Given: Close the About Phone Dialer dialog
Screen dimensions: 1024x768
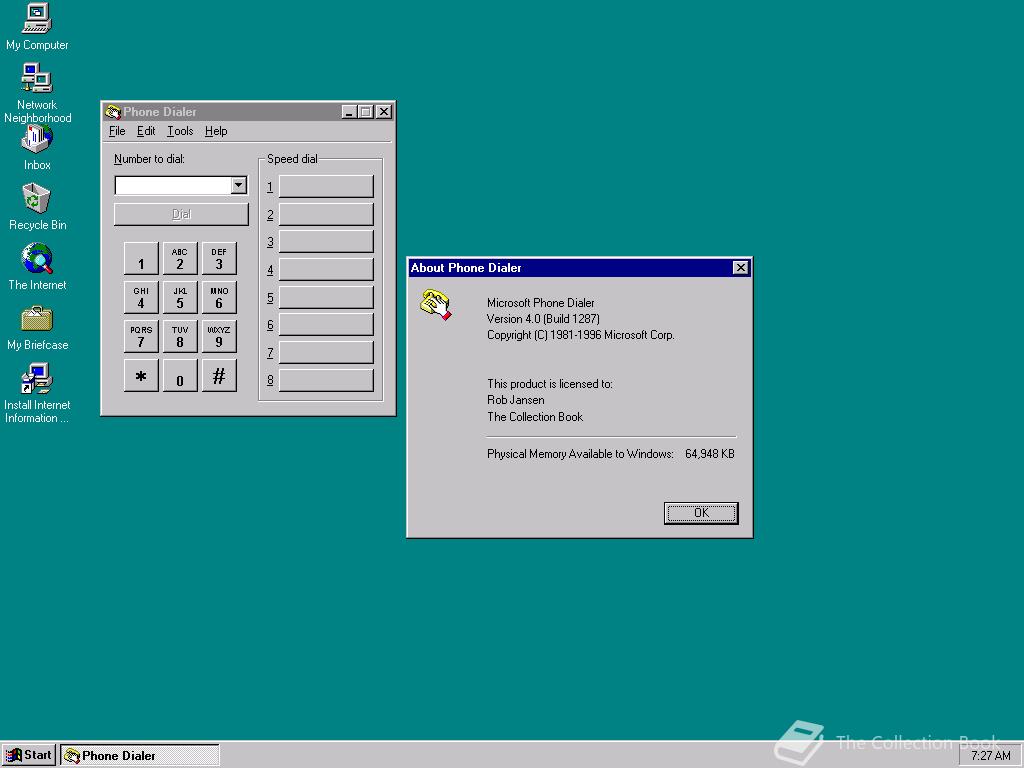Looking at the screenshot, I should [740, 268].
